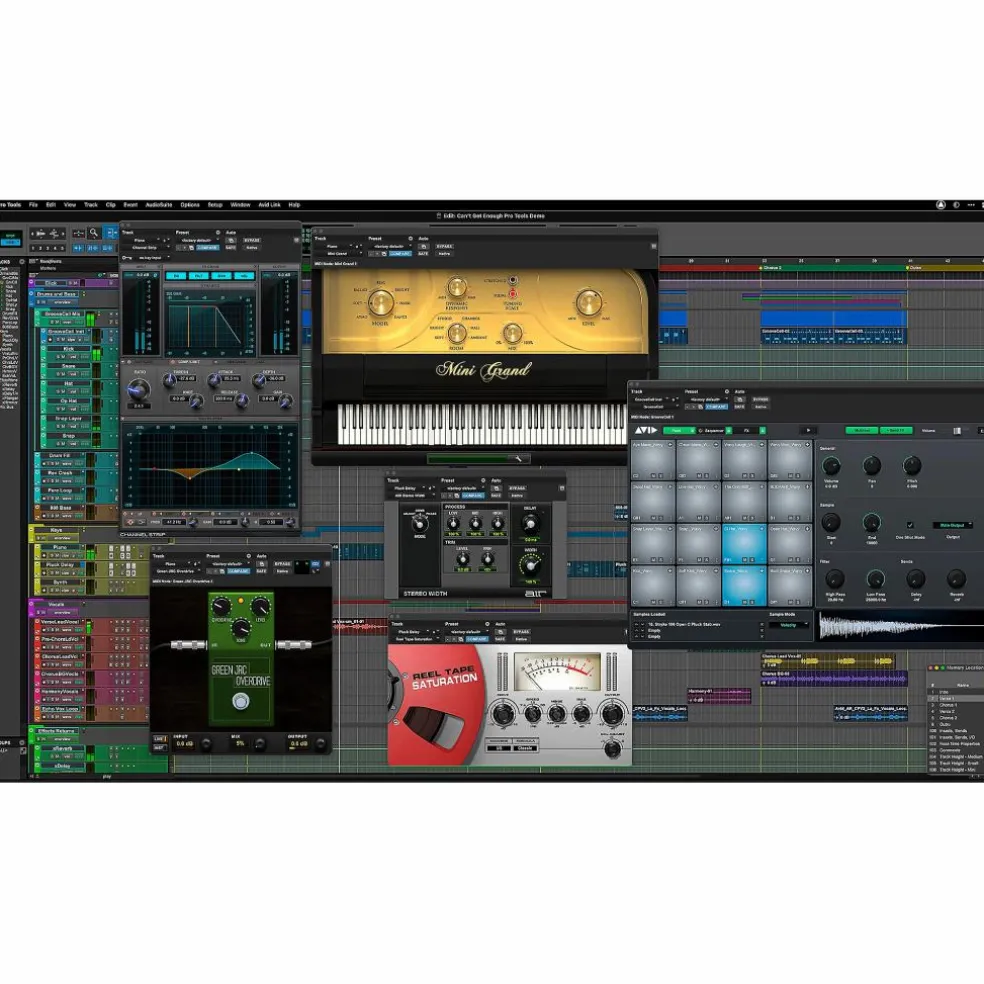
Task: Select the Kick track name
Action: coord(68,348)
